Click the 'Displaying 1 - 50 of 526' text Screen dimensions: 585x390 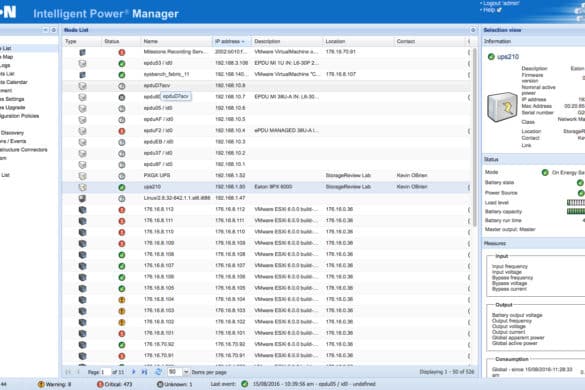tap(447, 372)
